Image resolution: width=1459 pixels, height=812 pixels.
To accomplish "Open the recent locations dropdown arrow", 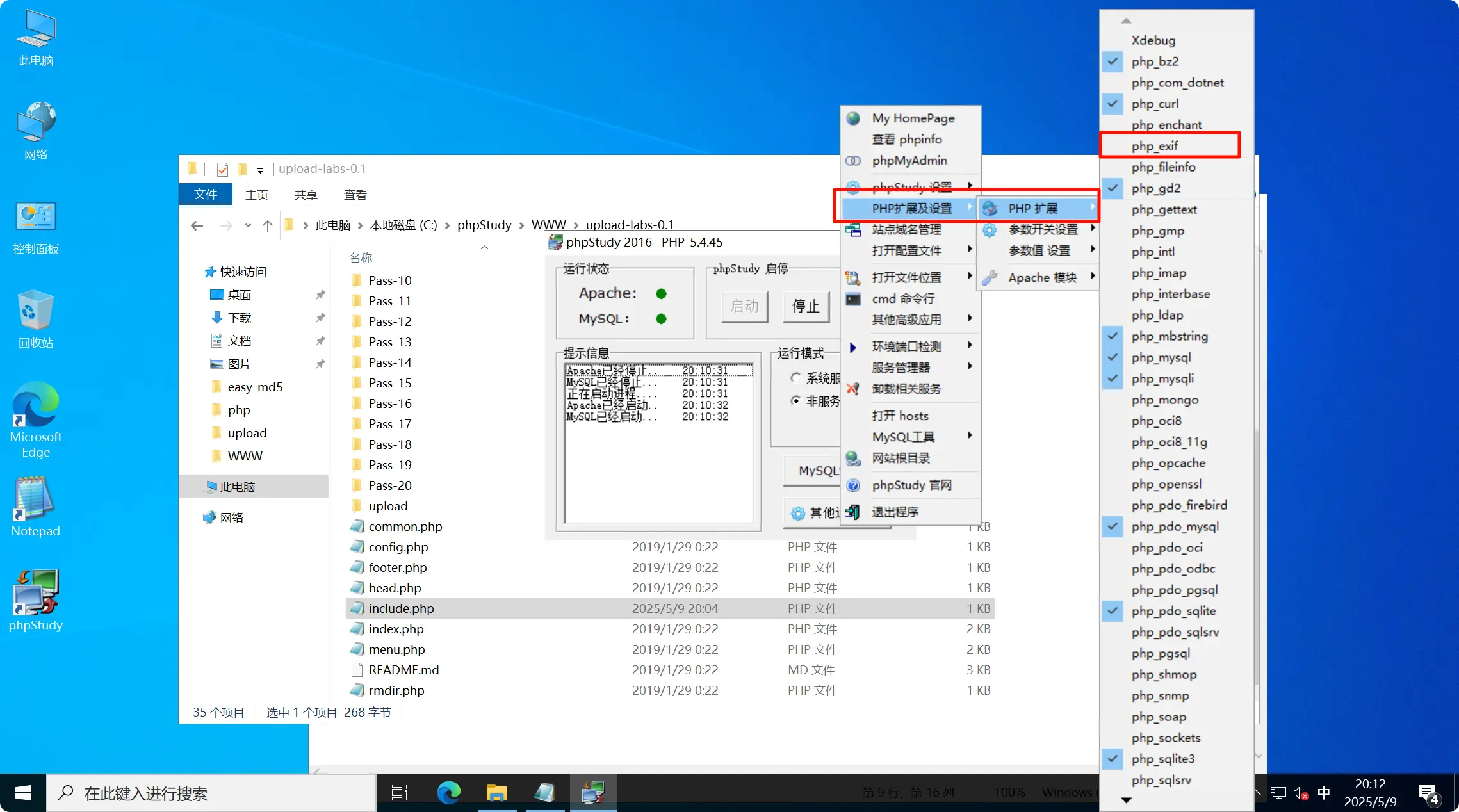I will (248, 225).
